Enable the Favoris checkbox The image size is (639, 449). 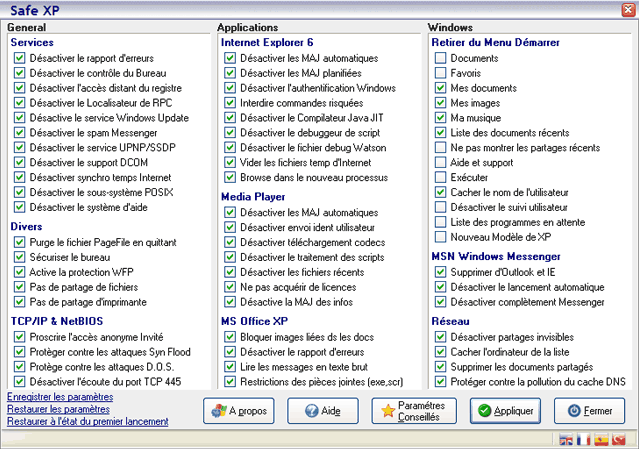coord(440,73)
